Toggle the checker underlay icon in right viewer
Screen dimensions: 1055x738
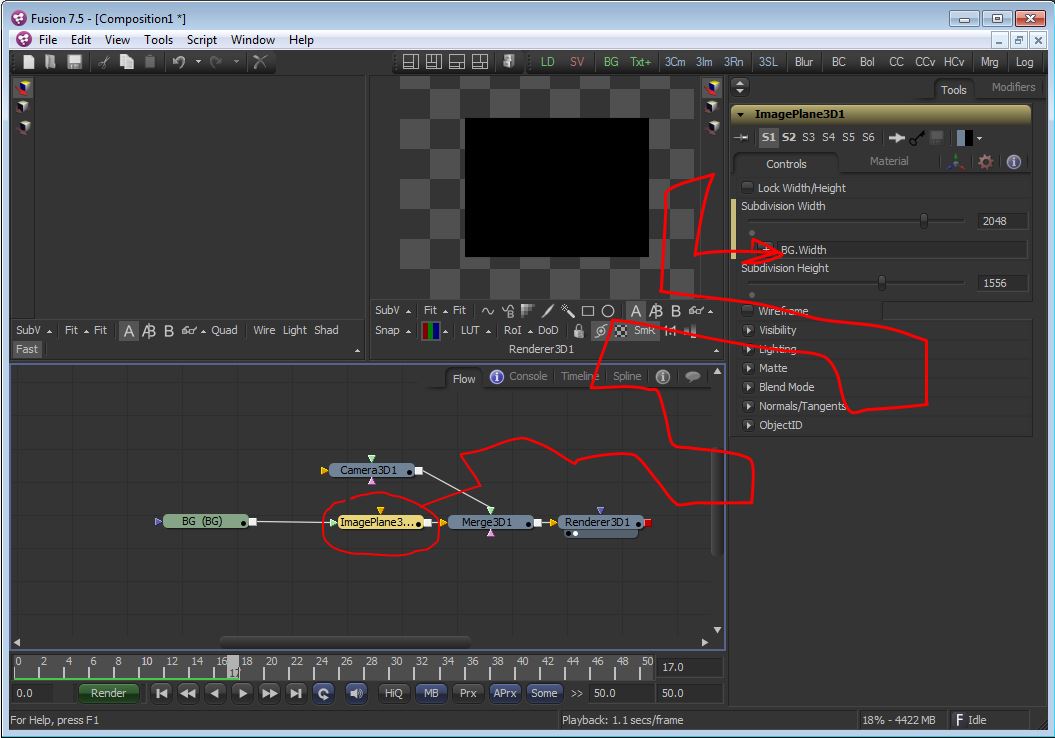point(621,330)
